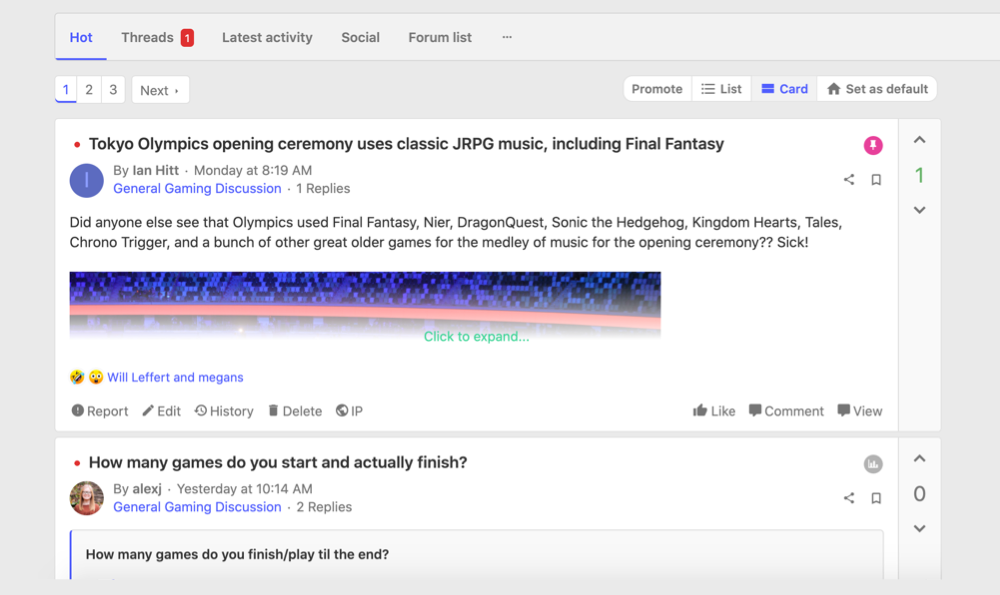
Task: Click the pink pinned thread icon
Action: (x=873, y=146)
